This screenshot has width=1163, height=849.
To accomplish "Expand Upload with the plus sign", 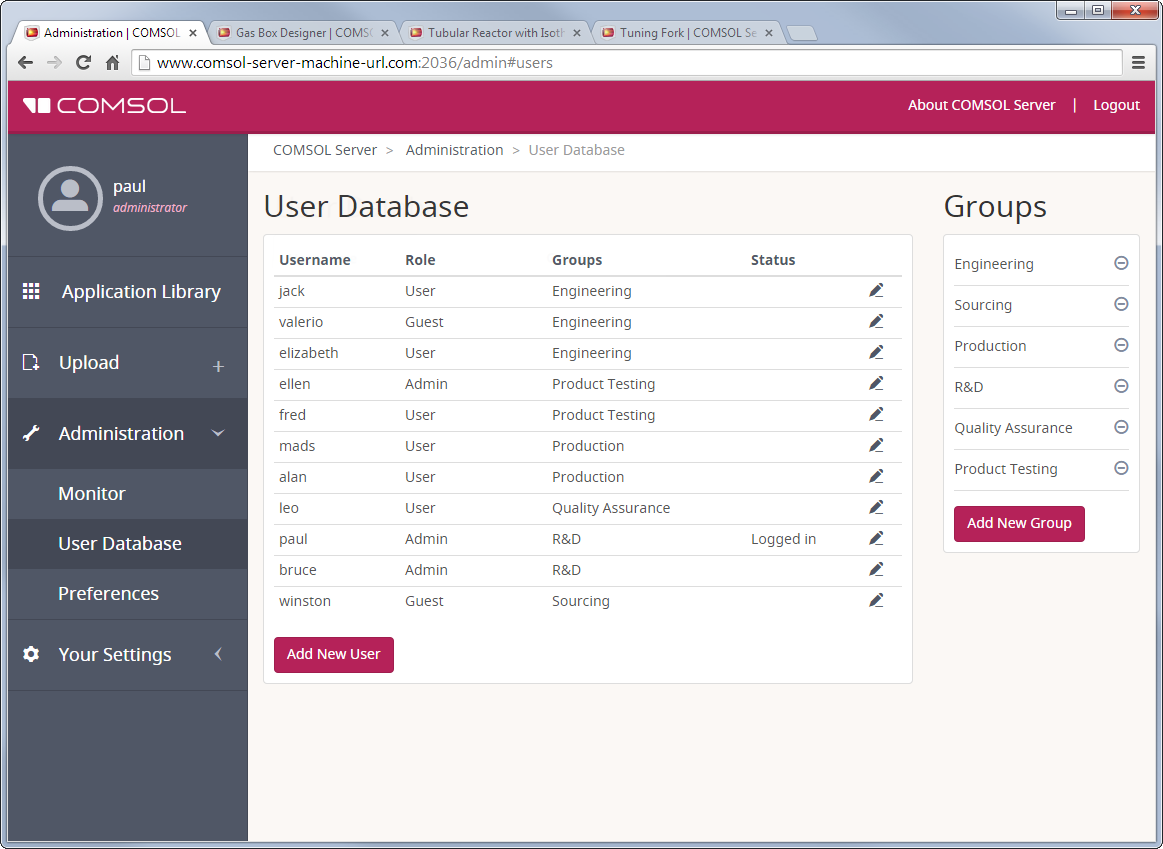I will click(218, 366).
